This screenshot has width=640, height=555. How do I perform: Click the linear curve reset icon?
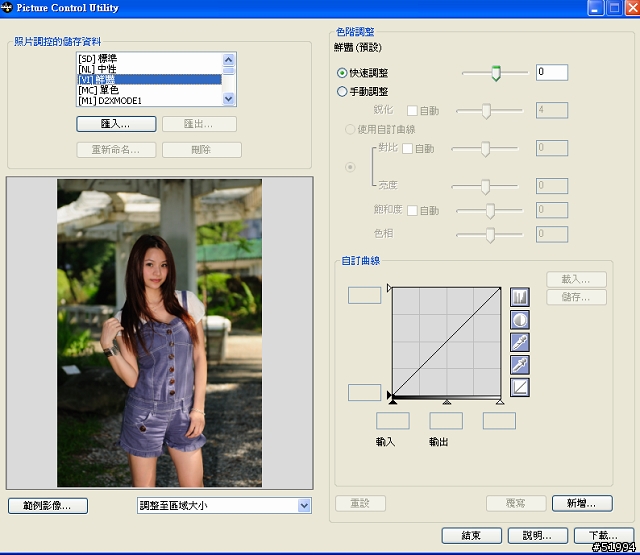[x=520, y=387]
